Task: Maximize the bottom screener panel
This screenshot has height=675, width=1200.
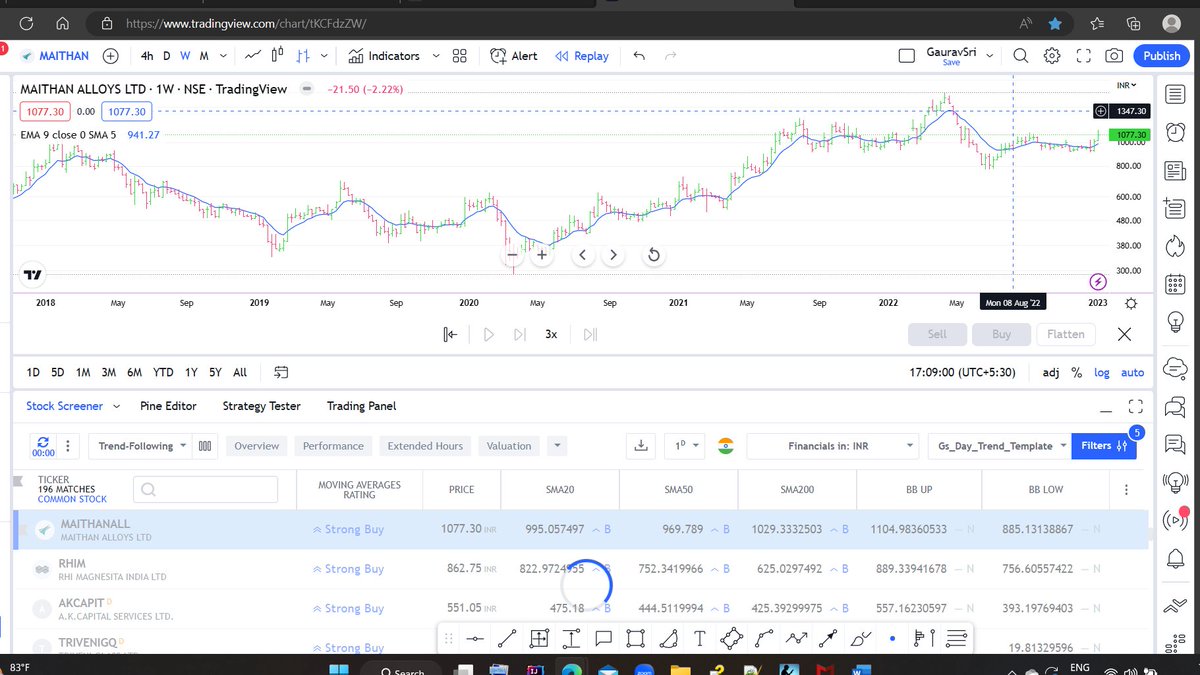Action: pyautogui.click(x=1135, y=406)
